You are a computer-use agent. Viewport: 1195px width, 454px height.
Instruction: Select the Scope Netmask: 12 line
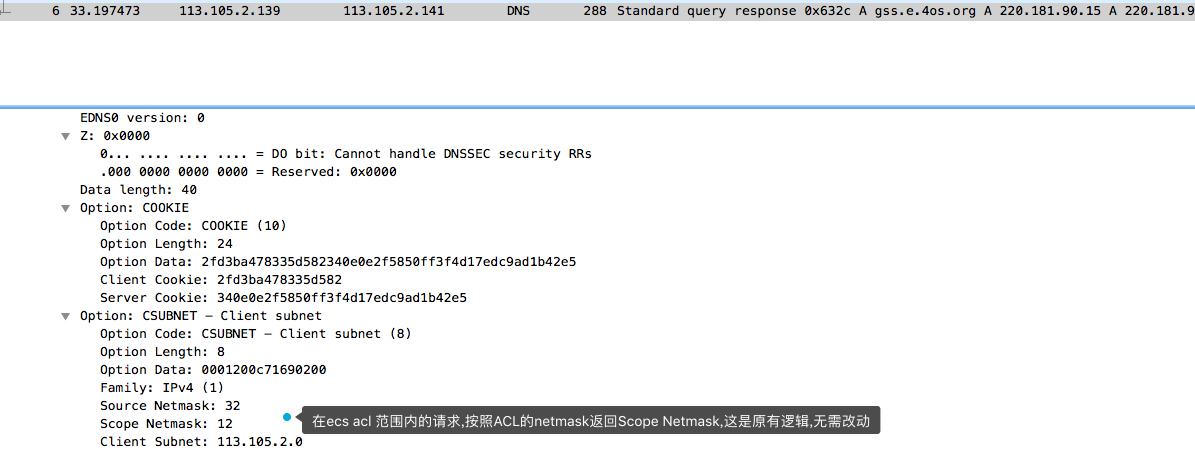point(166,424)
